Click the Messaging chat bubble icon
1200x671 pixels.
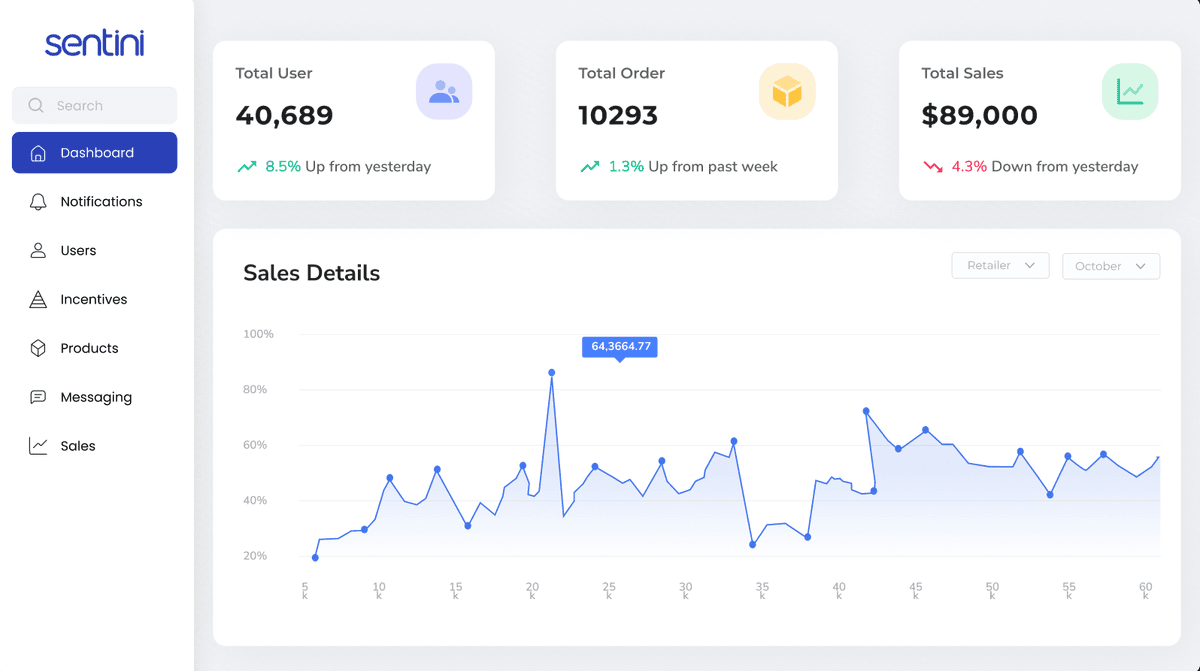pos(38,397)
